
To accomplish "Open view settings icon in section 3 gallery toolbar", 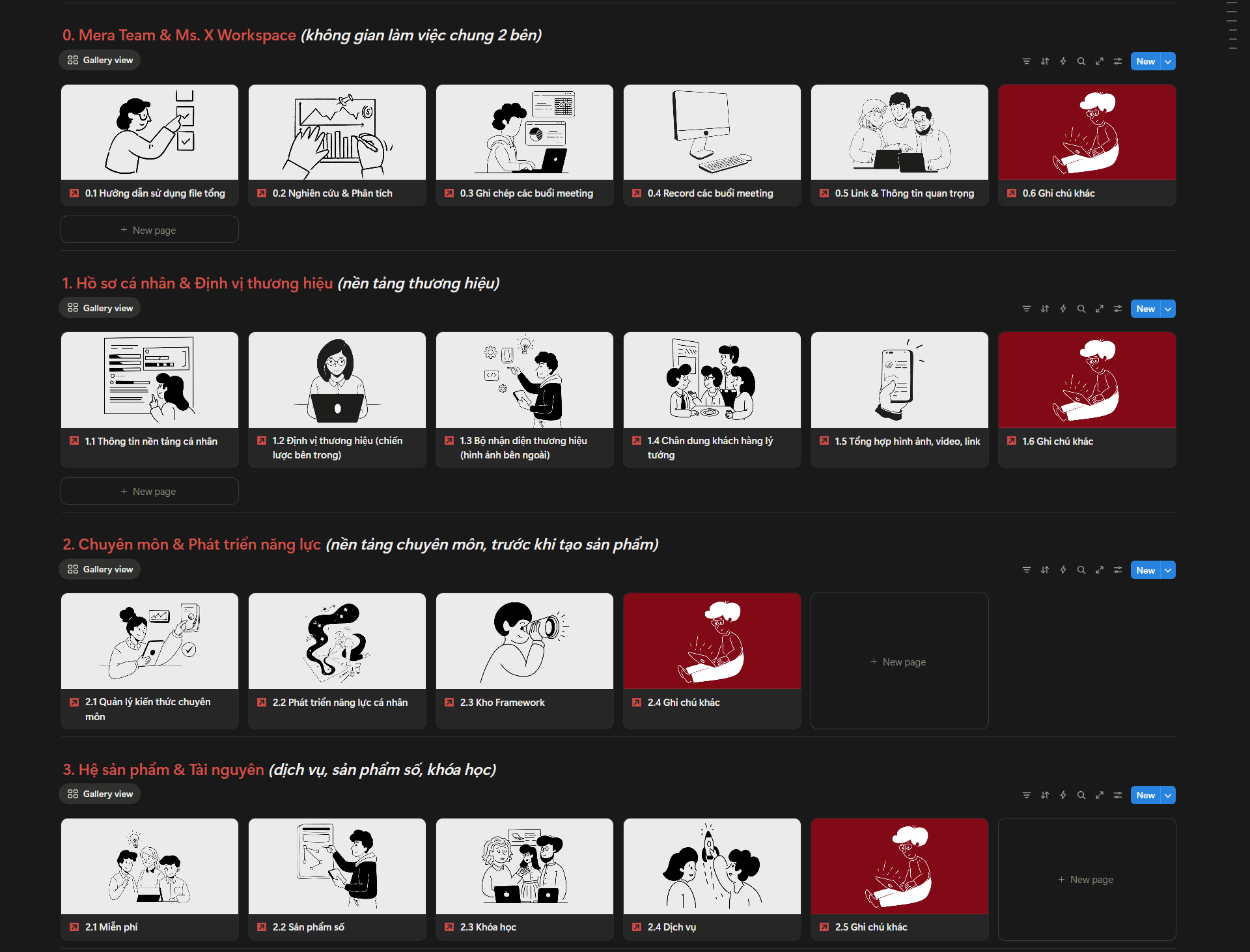I will (x=1117, y=795).
